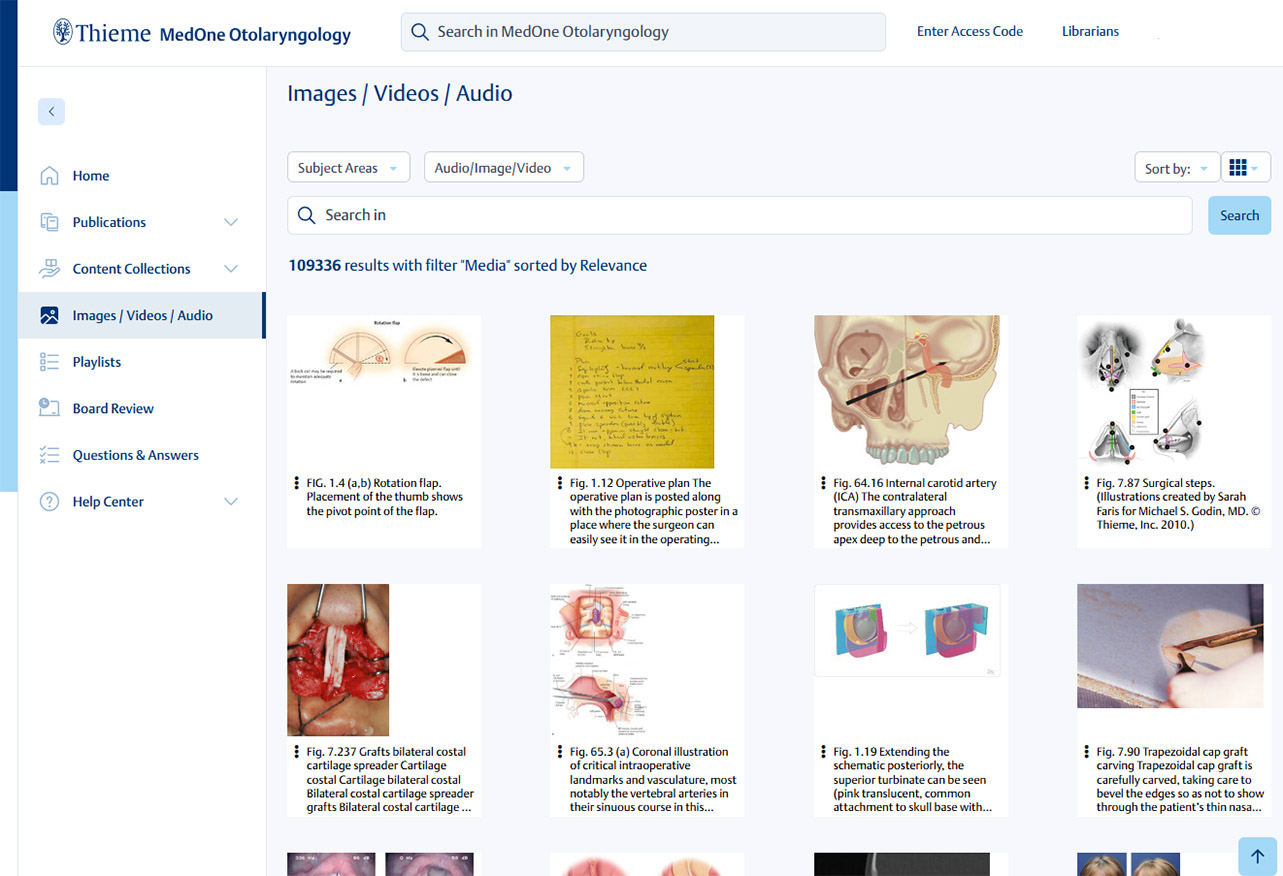Image resolution: width=1283 pixels, height=876 pixels.
Task: Expand the Publications submenu chevron
Action: [231, 222]
